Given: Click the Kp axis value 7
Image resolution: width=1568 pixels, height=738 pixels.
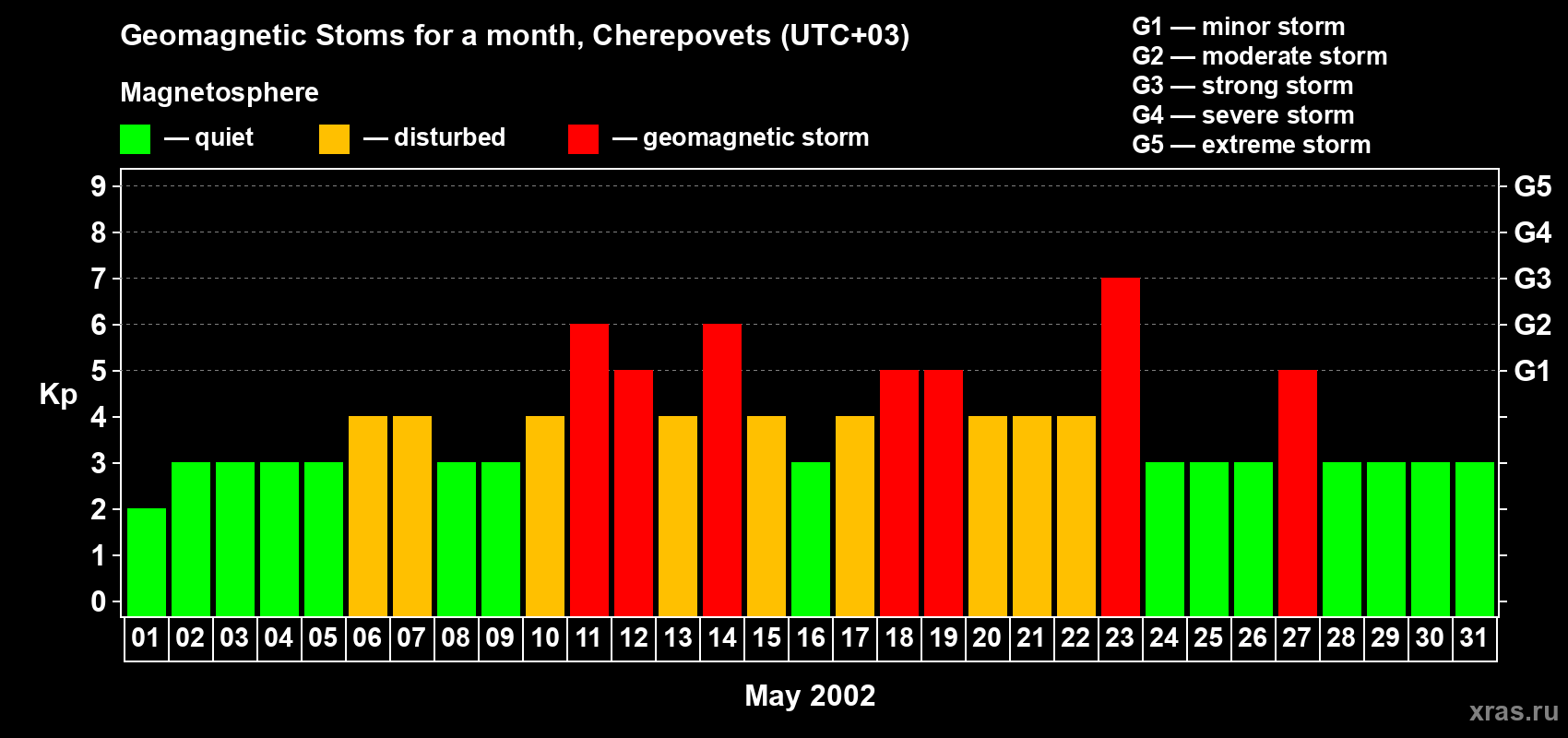Looking at the screenshot, I should (99, 279).
